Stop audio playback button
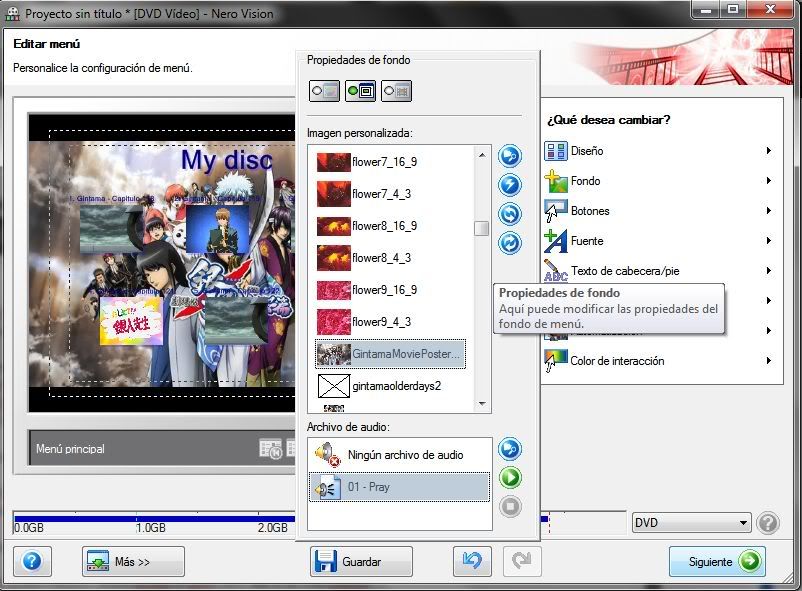802x591 pixels. (509, 507)
